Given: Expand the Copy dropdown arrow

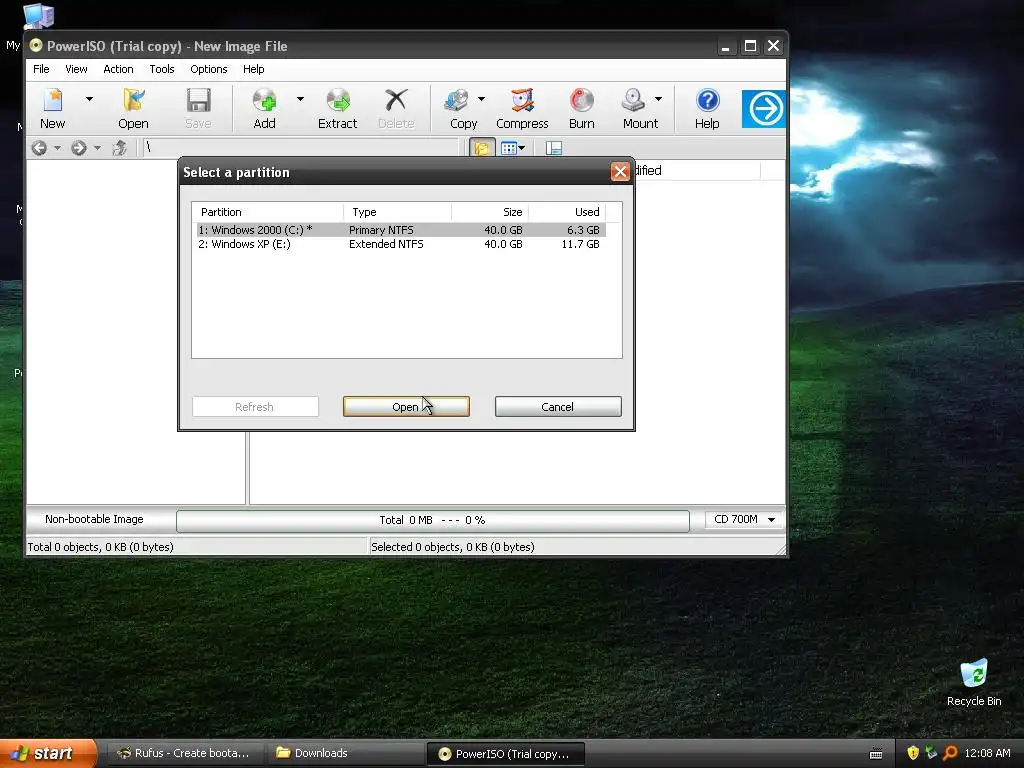Looking at the screenshot, I should (481, 99).
